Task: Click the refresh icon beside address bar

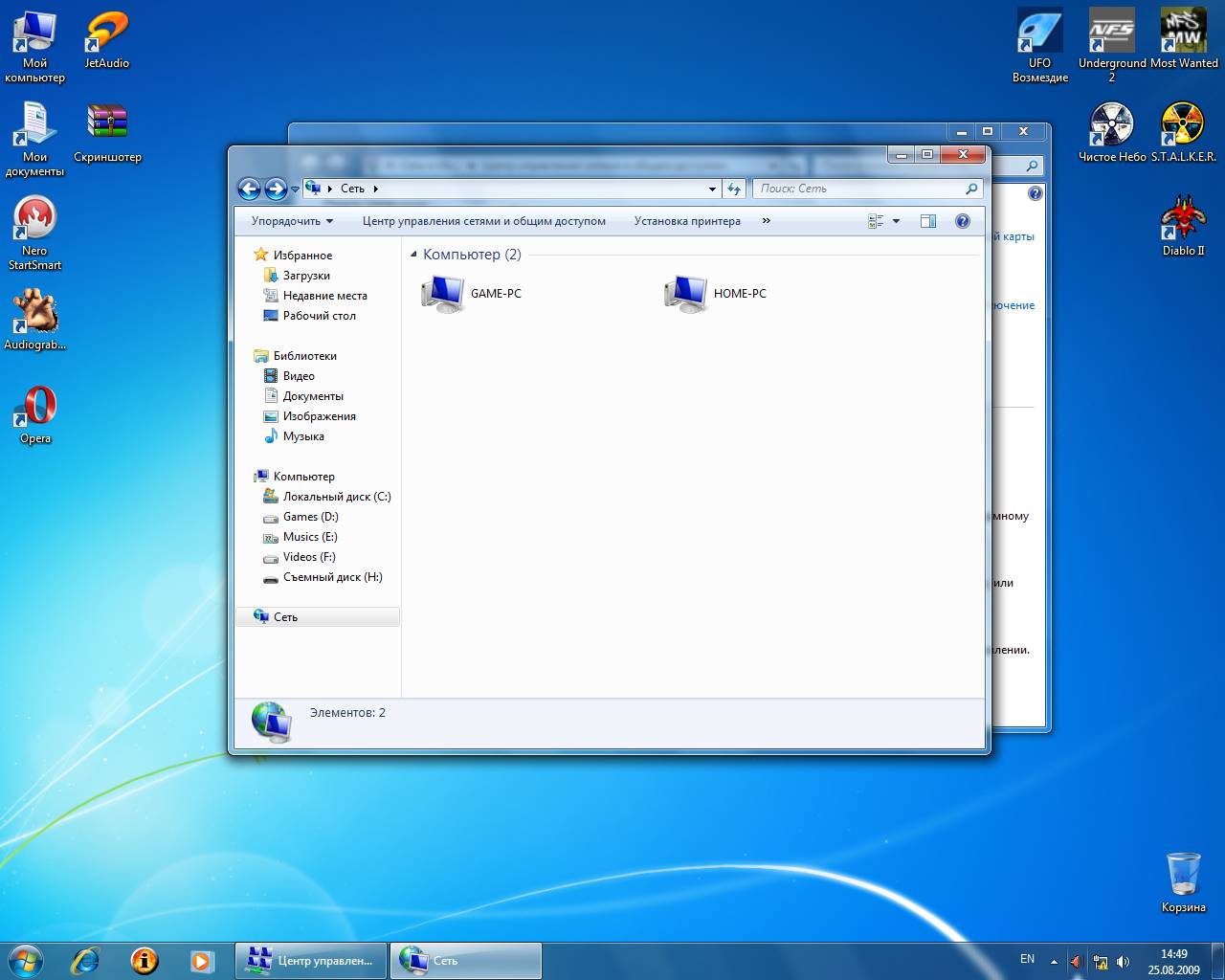Action: tap(734, 189)
